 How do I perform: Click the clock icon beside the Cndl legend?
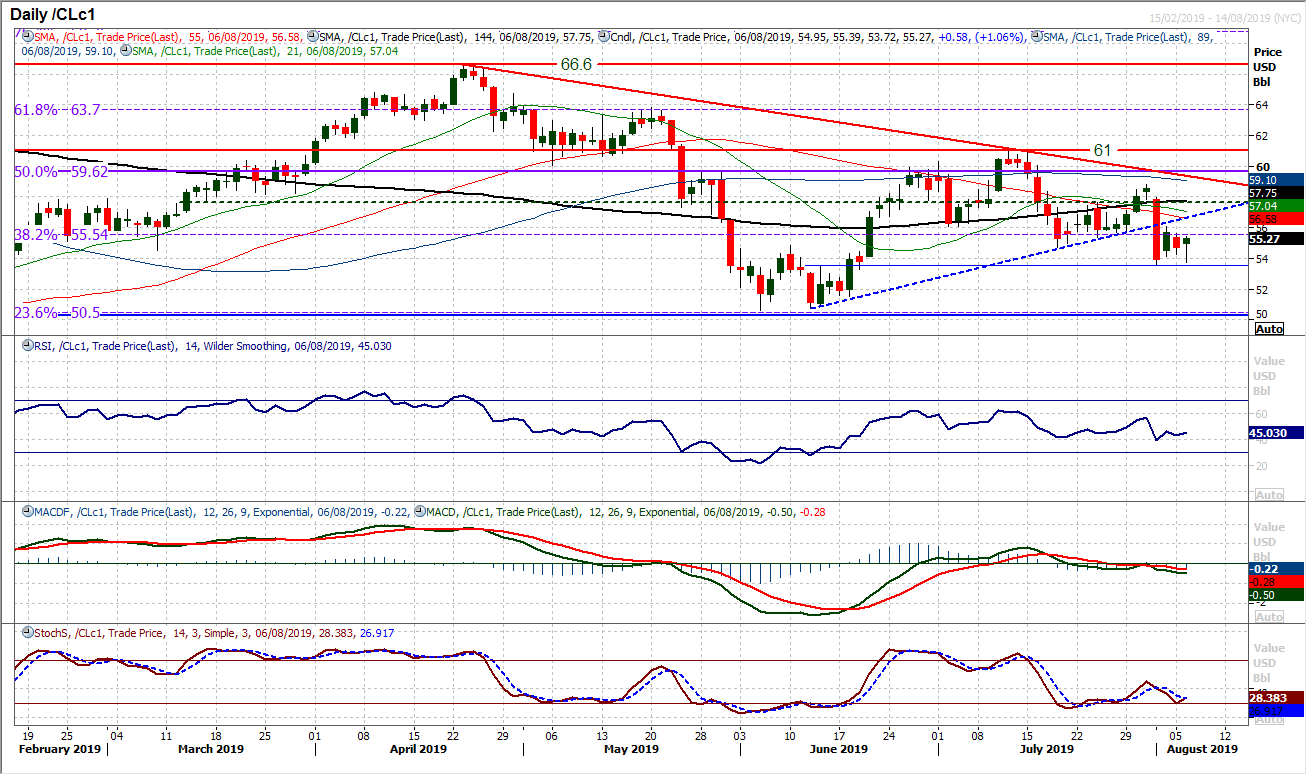pyautogui.click(x=606, y=35)
